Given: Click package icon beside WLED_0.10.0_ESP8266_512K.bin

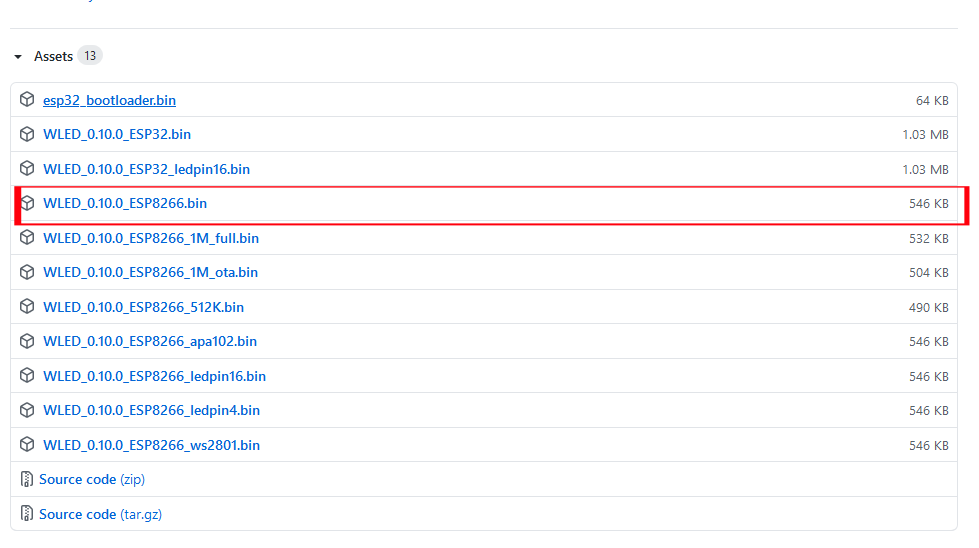Looking at the screenshot, I should tap(27, 306).
